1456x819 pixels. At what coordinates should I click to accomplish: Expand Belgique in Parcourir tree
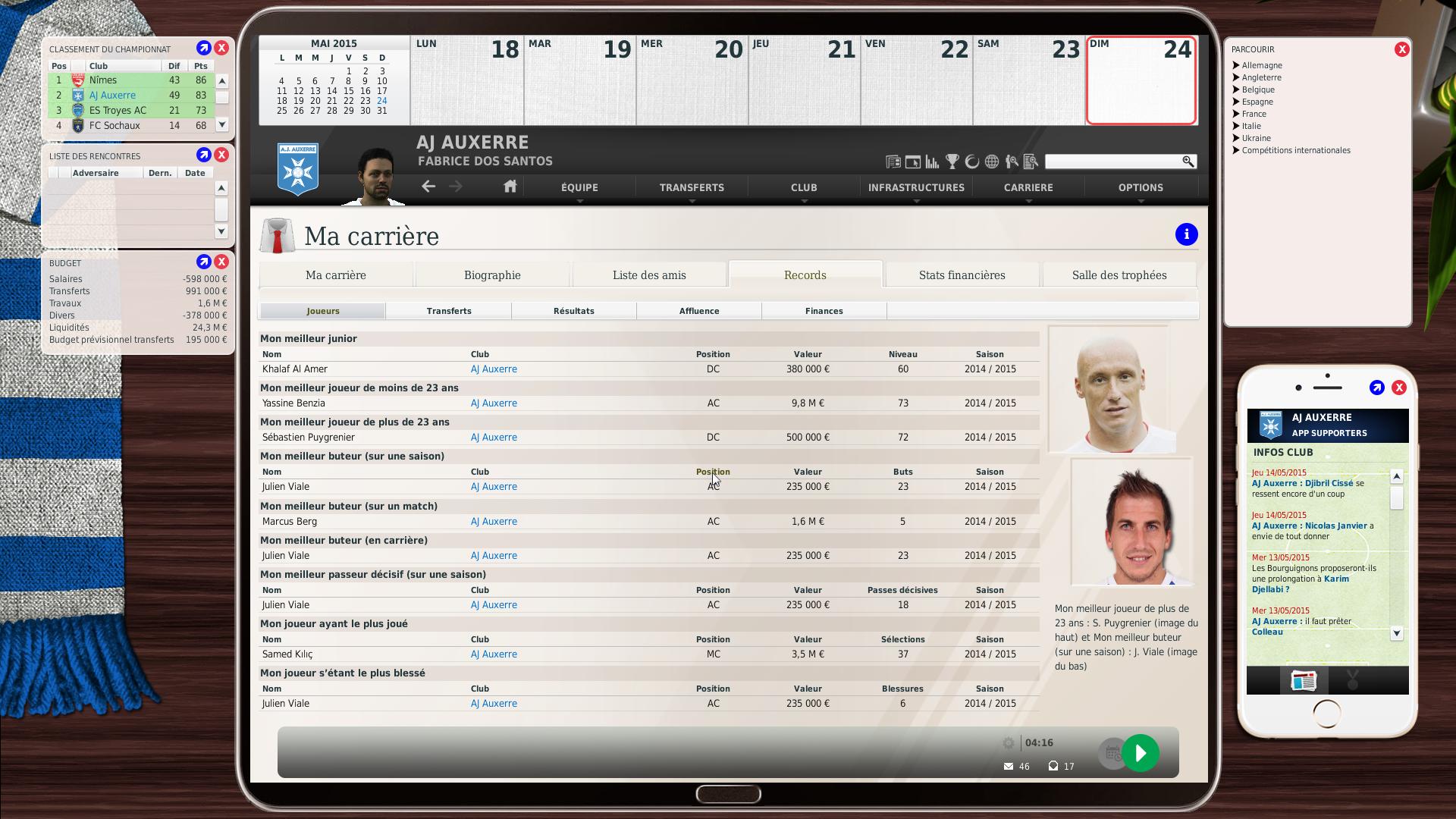coord(1236,89)
